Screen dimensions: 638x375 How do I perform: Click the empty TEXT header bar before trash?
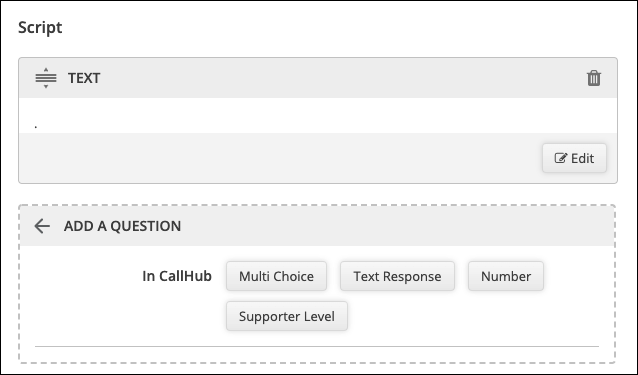pyautogui.click(x=343, y=78)
